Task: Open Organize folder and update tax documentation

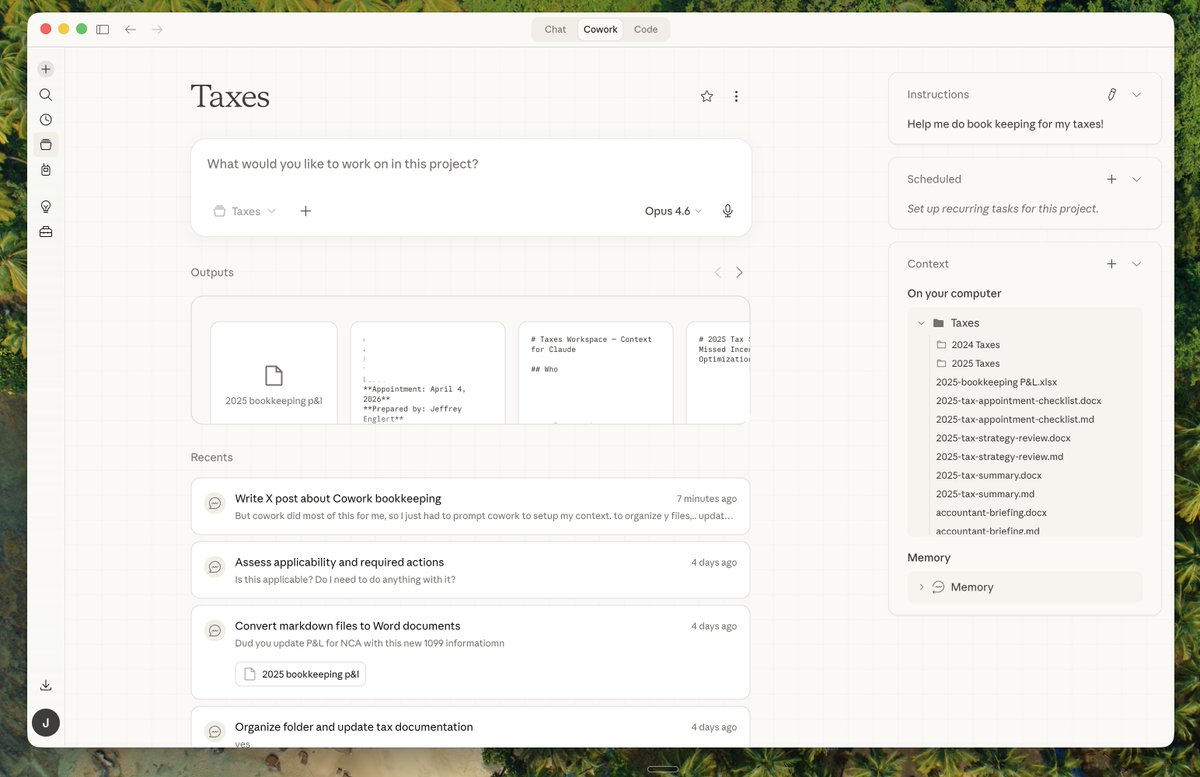Action: (x=470, y=727)
